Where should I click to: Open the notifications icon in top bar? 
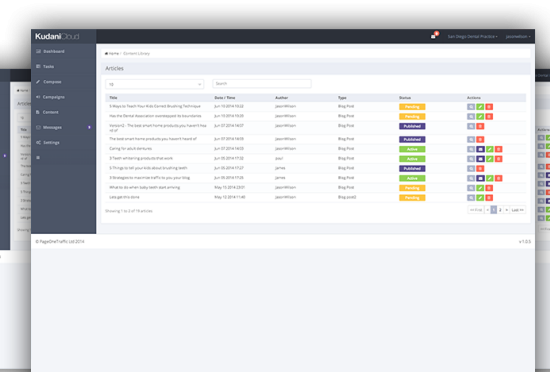433,36
